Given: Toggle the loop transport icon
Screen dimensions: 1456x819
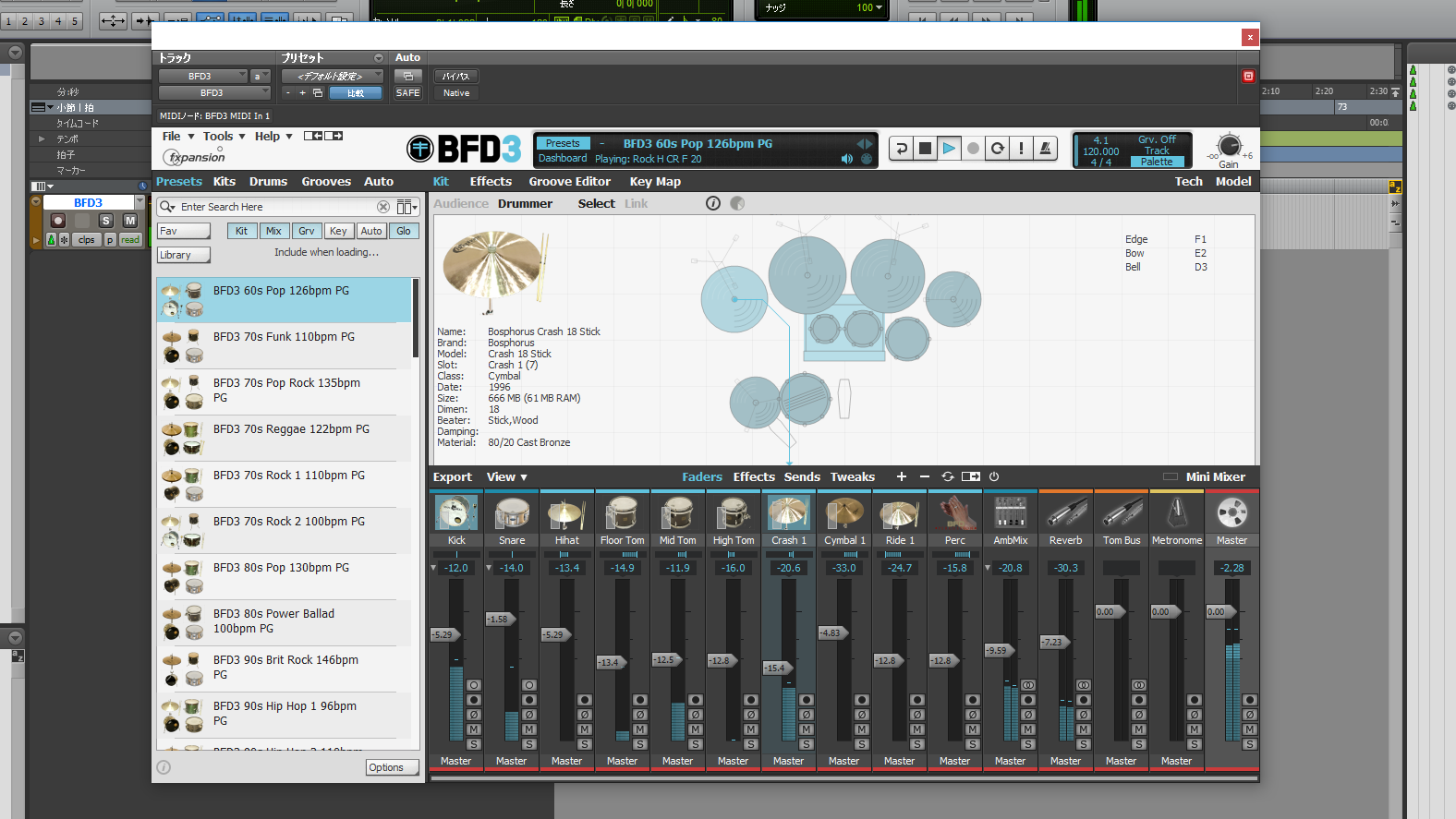Looking at the screenshot, I should (x=997, y=148).
